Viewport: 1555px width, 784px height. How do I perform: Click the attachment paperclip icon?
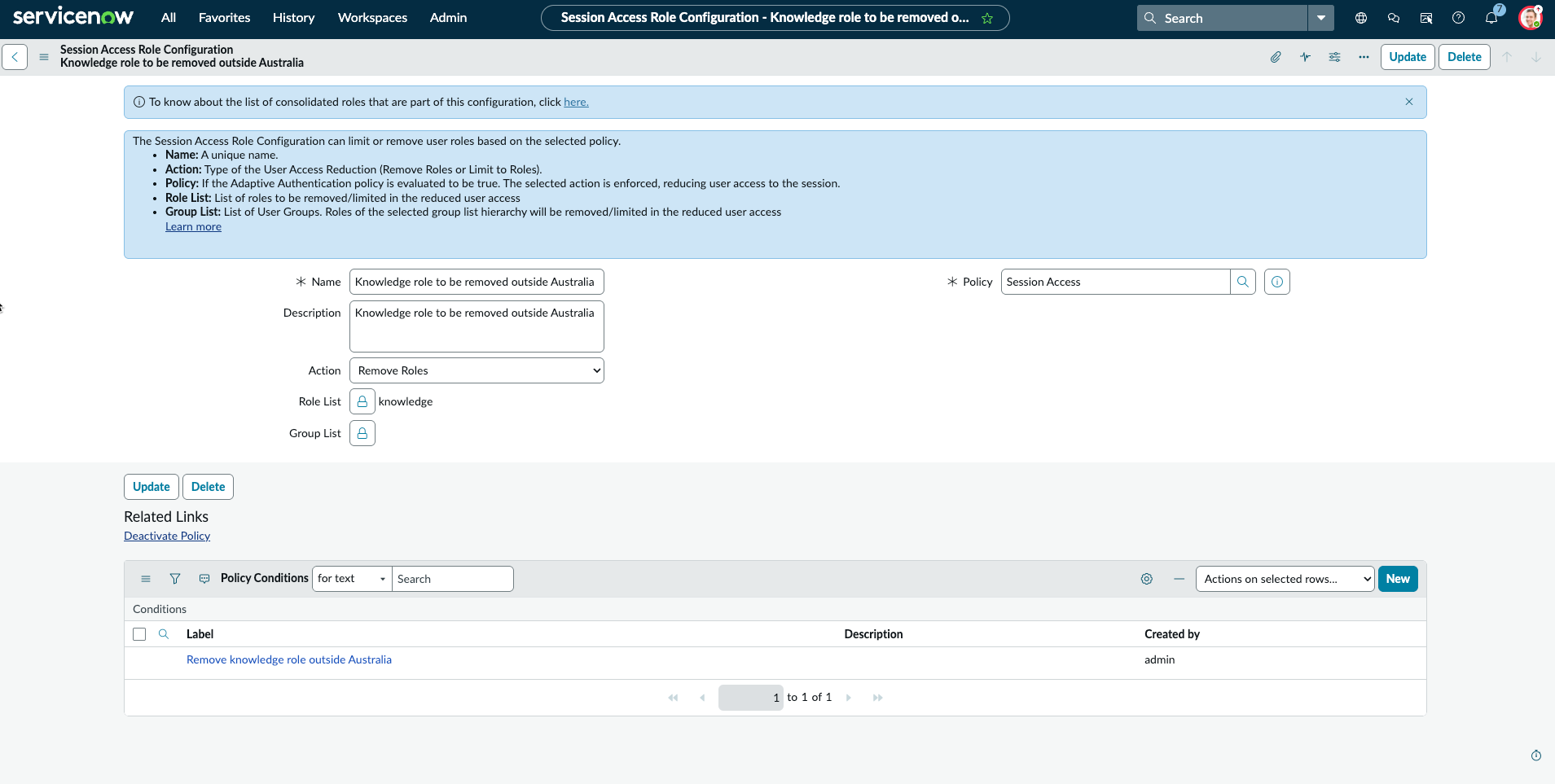[1276, 57]
